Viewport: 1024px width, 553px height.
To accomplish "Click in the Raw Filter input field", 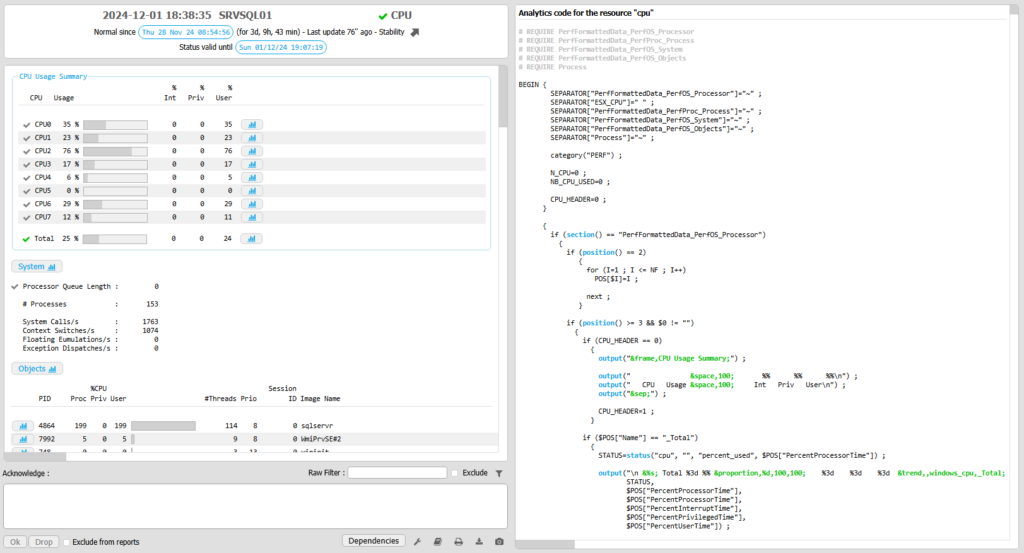I will pyautogui.click(x=397, y=473).
